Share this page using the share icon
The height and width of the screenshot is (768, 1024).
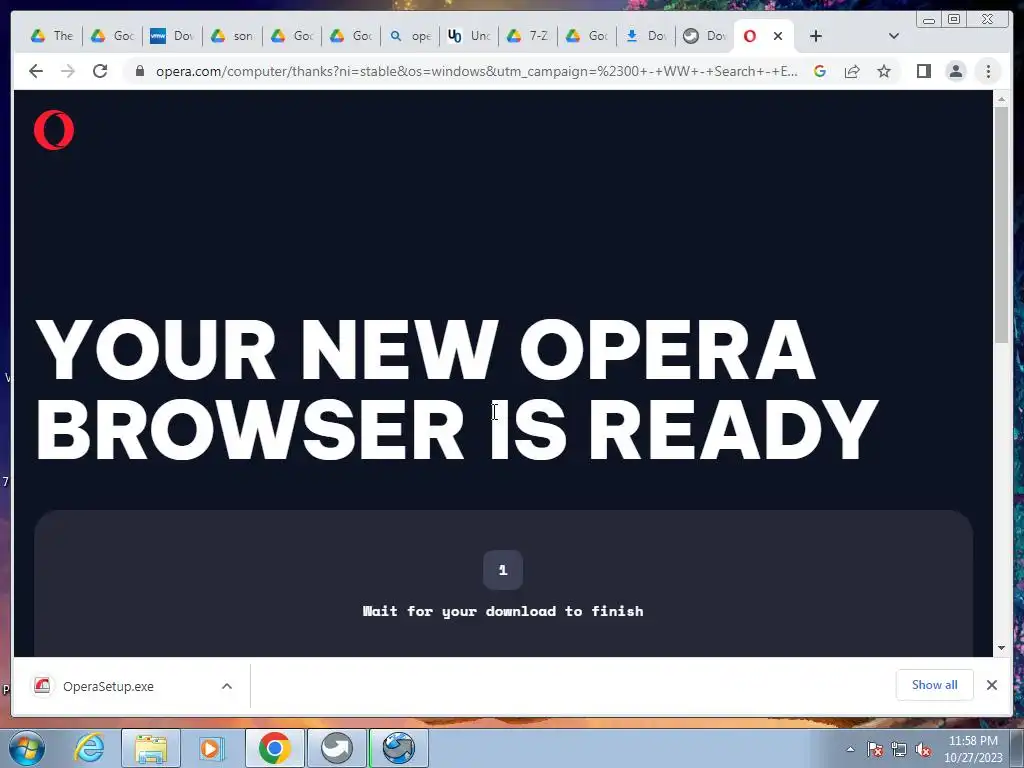[852, 71]
